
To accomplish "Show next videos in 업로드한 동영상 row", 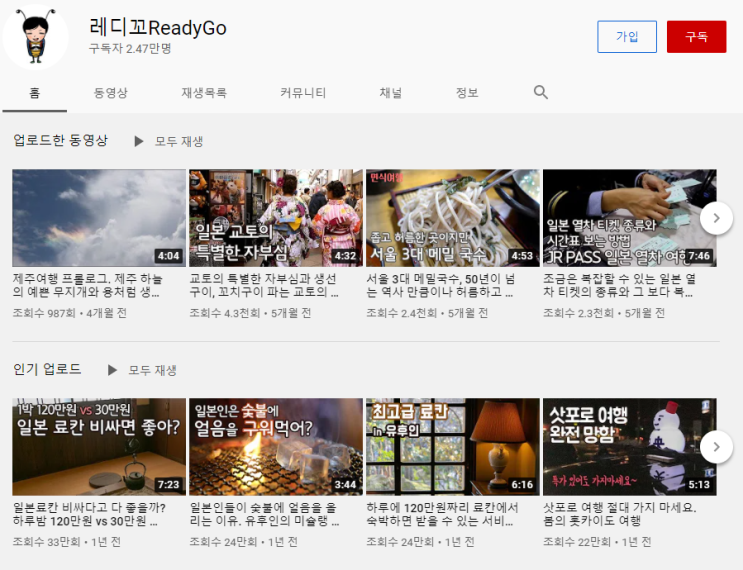I will click(x=716, y=218).
